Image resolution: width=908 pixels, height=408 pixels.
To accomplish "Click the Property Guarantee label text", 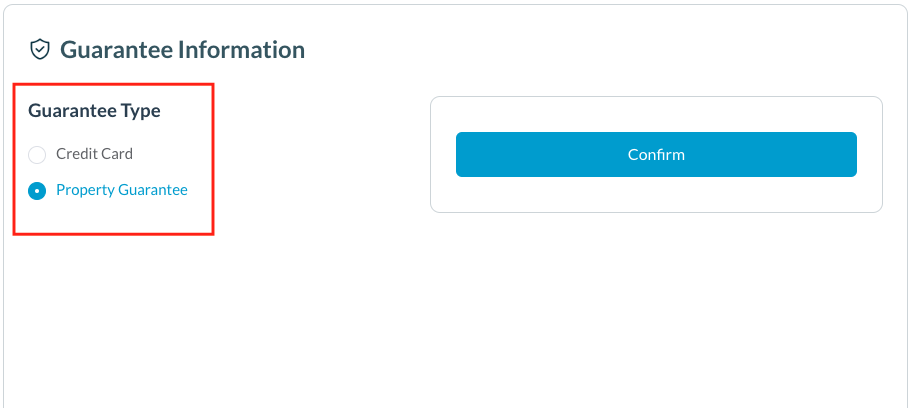I will click(121, 190).
